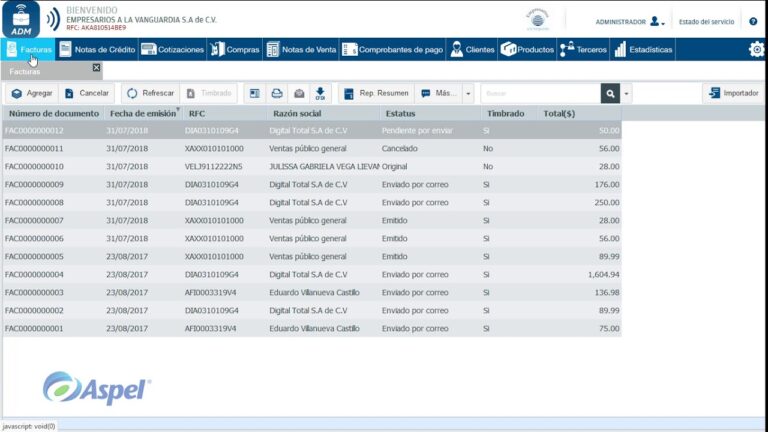The image size is (768, 432).
Task: Open the Clientes menu item
Action: coord(472,49)
